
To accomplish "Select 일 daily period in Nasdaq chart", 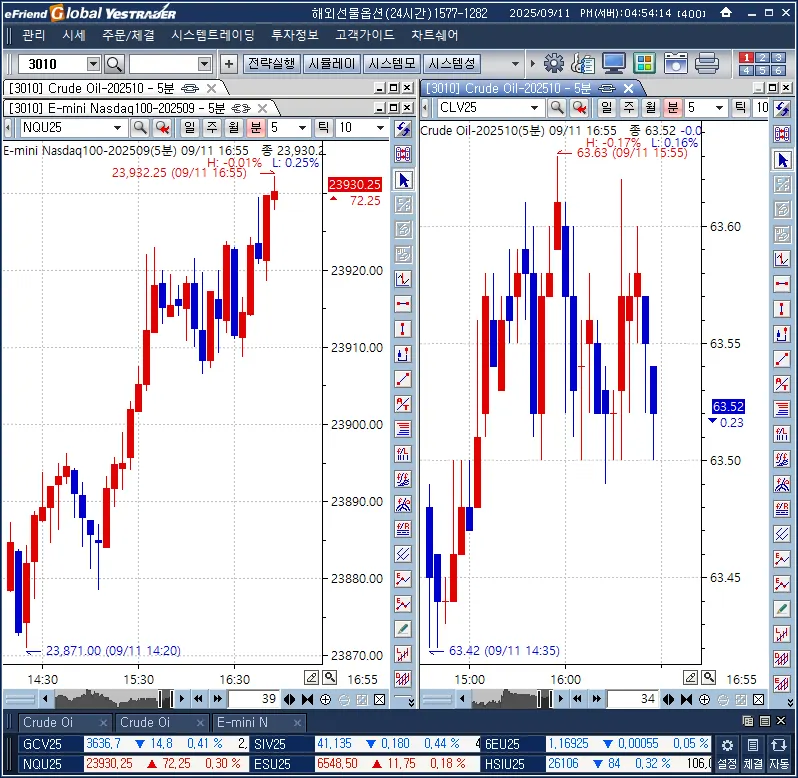I will 189,127.
